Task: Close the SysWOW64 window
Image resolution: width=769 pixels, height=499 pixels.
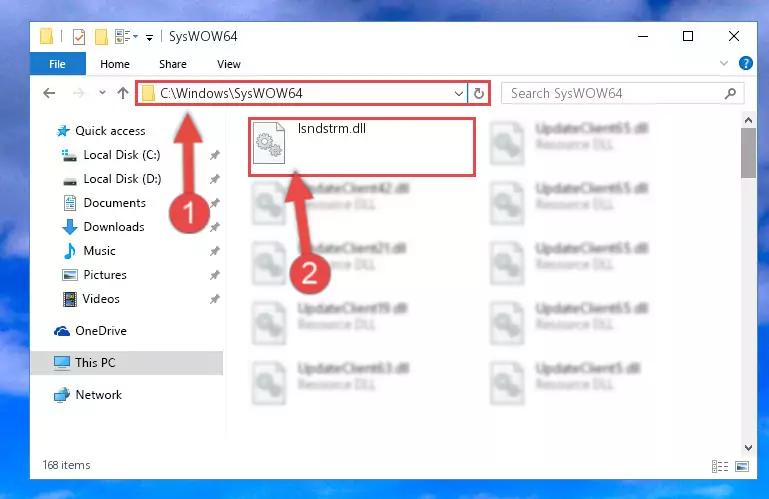Action: coord(734,36)
